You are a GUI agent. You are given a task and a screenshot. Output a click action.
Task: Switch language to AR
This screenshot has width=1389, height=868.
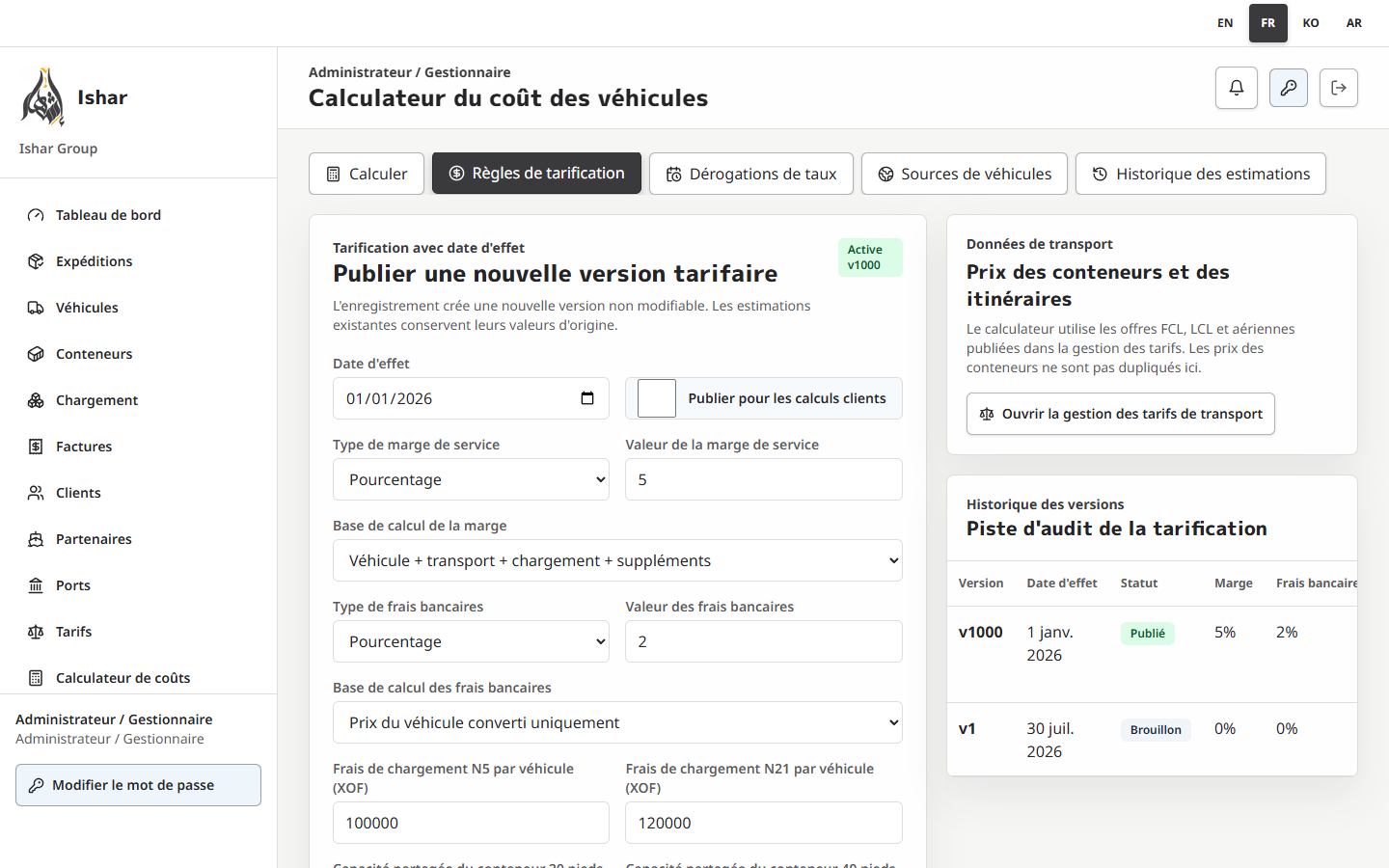[1354, 23]
